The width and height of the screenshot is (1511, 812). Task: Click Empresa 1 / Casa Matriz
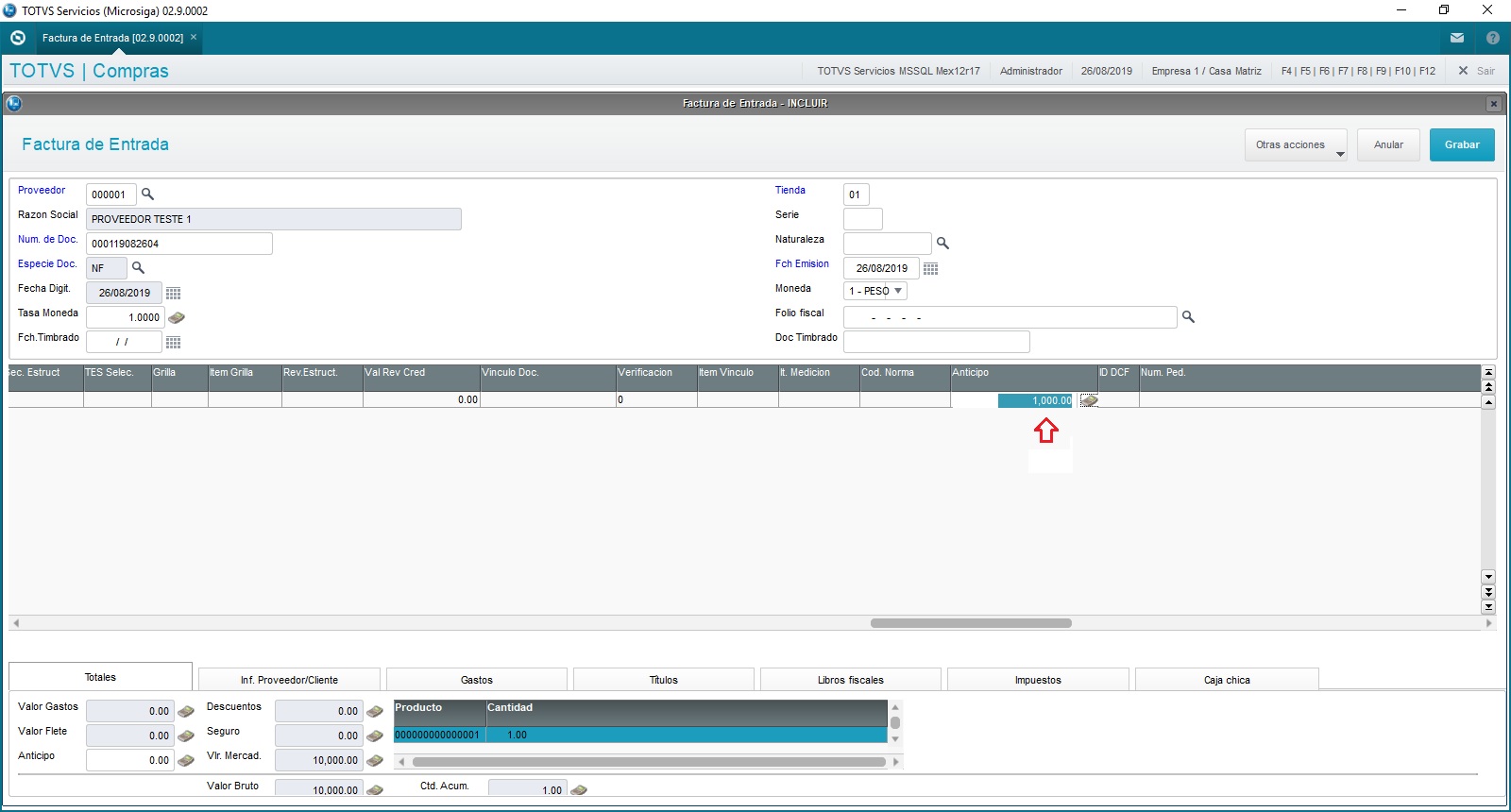(1206, 71)
